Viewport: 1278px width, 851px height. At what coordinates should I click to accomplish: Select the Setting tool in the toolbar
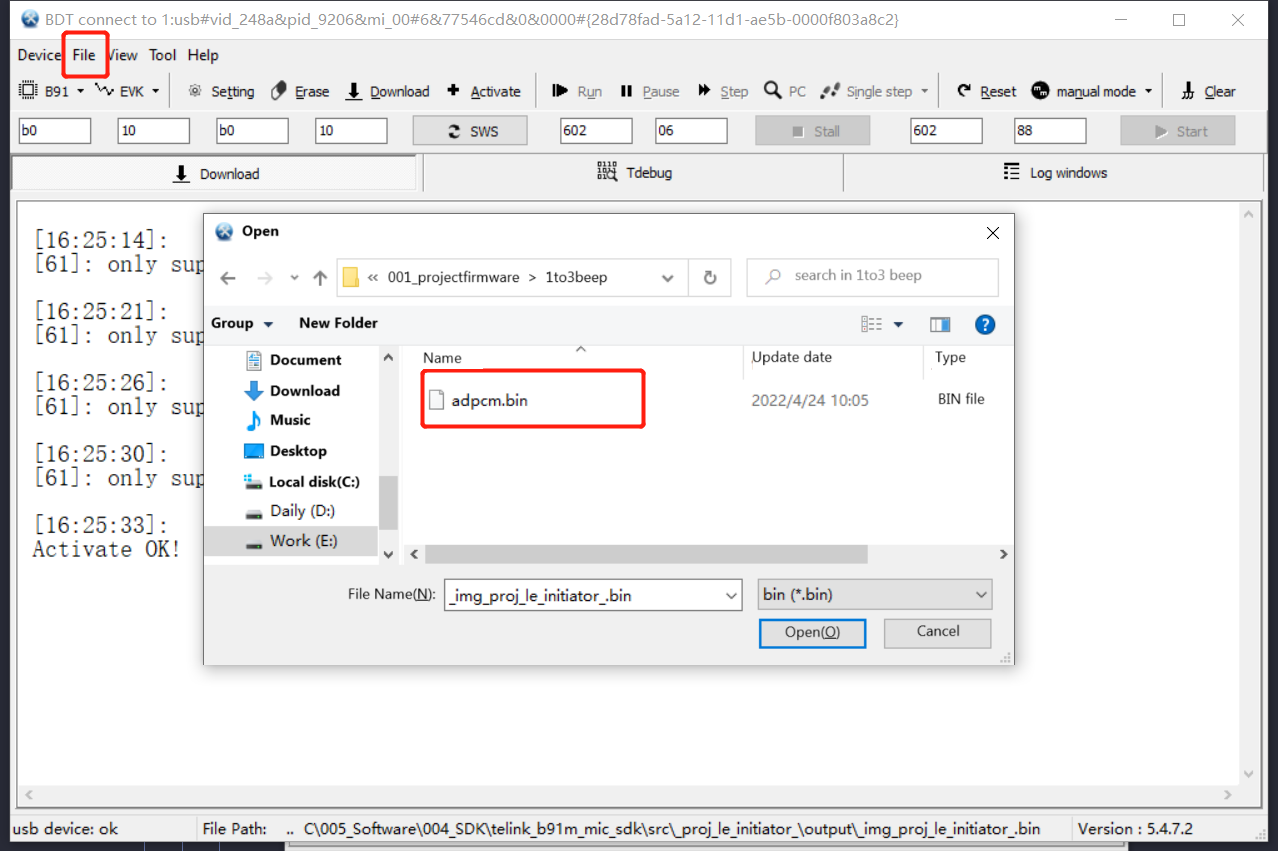(220, 90)
